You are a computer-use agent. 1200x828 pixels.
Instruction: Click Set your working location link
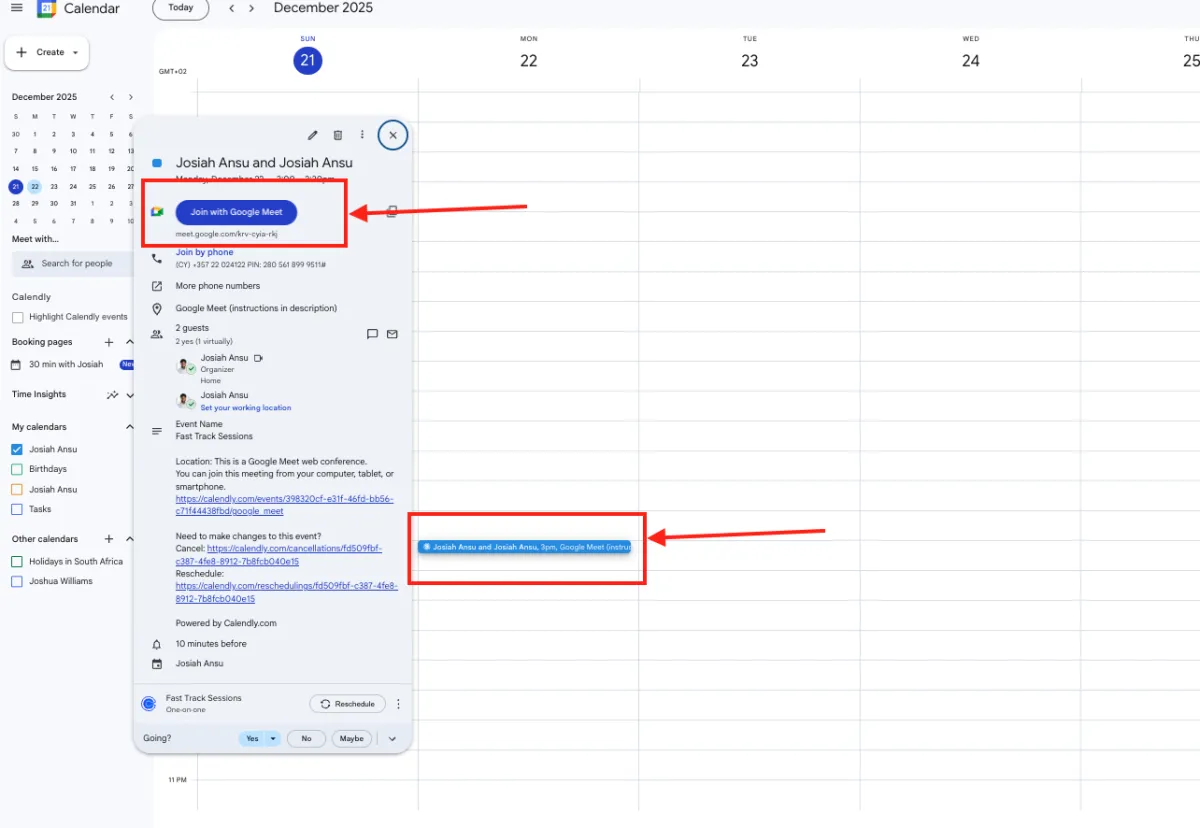246,408
